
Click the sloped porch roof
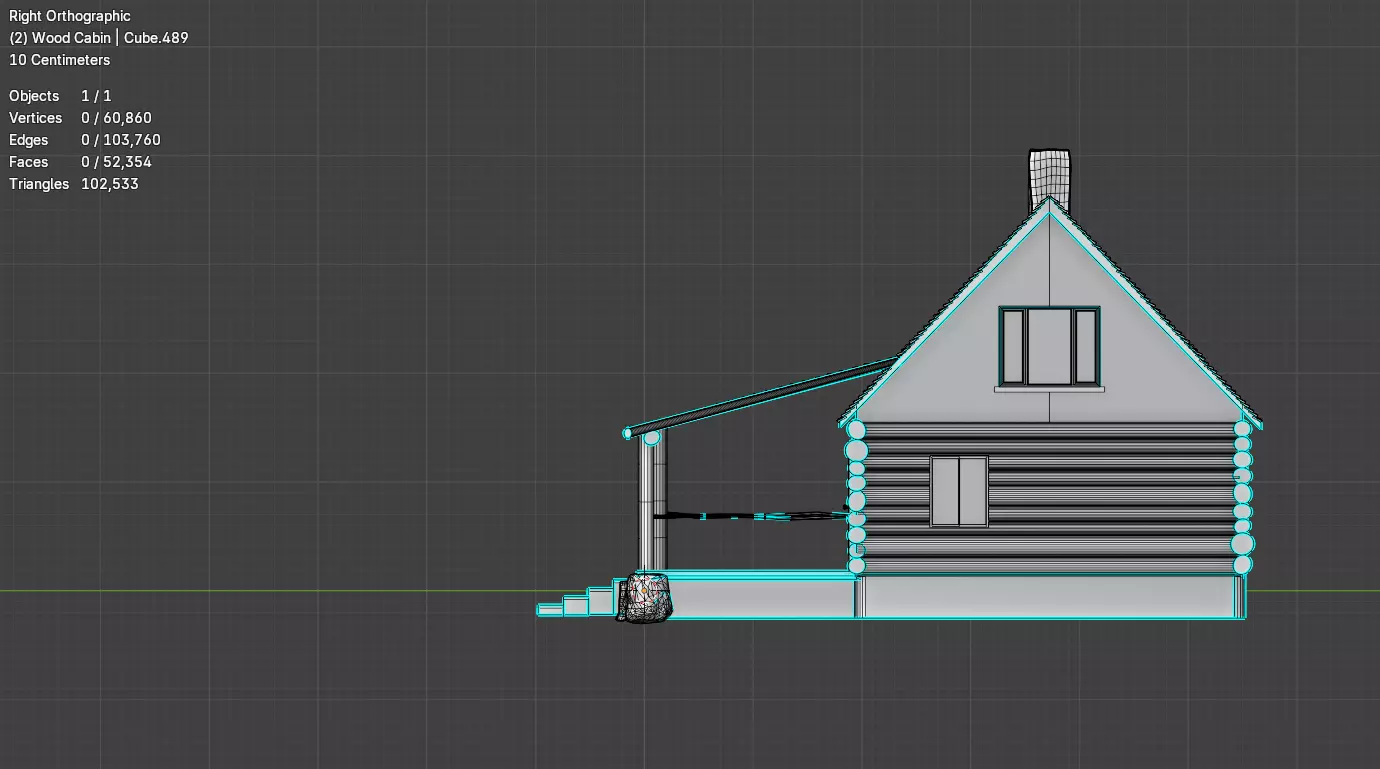click(762, 397)
